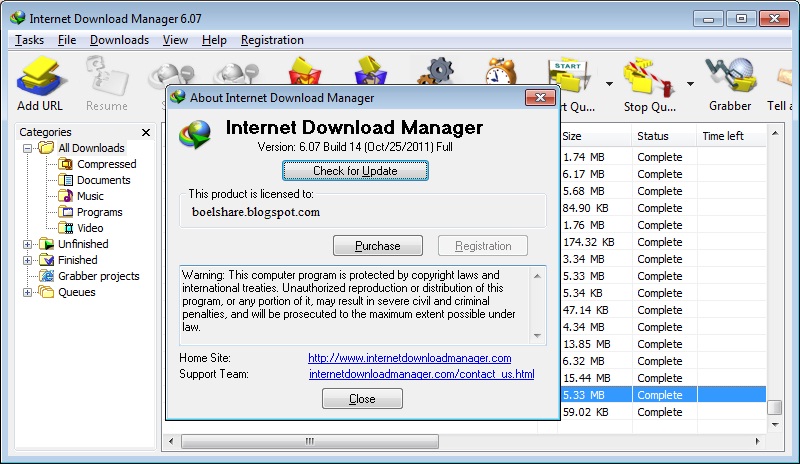Click the Compressed category folder icon

[x=65, y=164]
